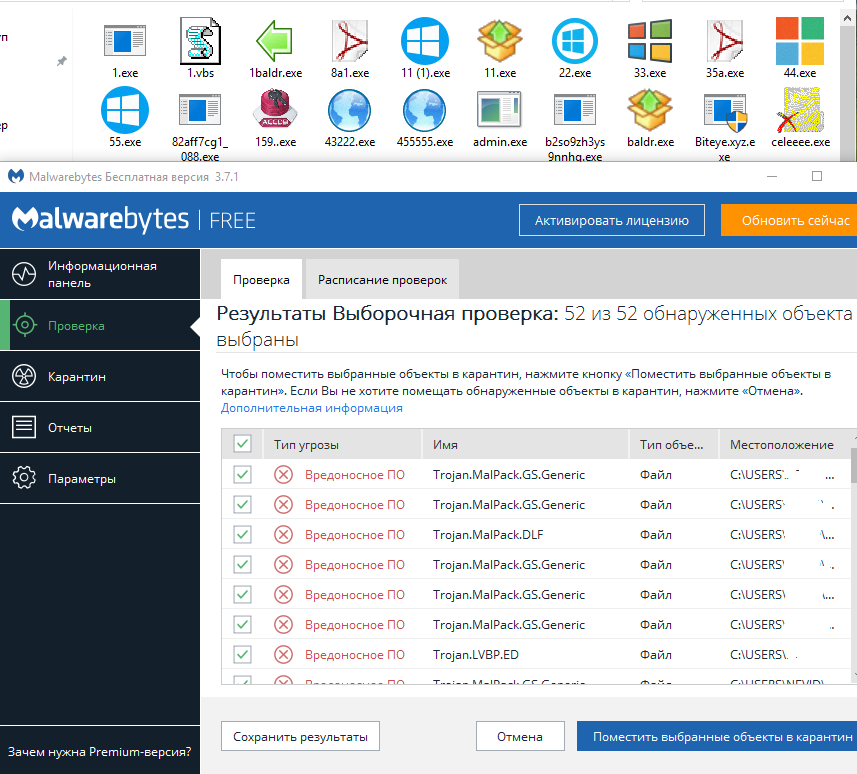The width and height of the screenshot is (857, 774).
Task: Sort by the Тип объе... column header
Action: coord(673,444)
